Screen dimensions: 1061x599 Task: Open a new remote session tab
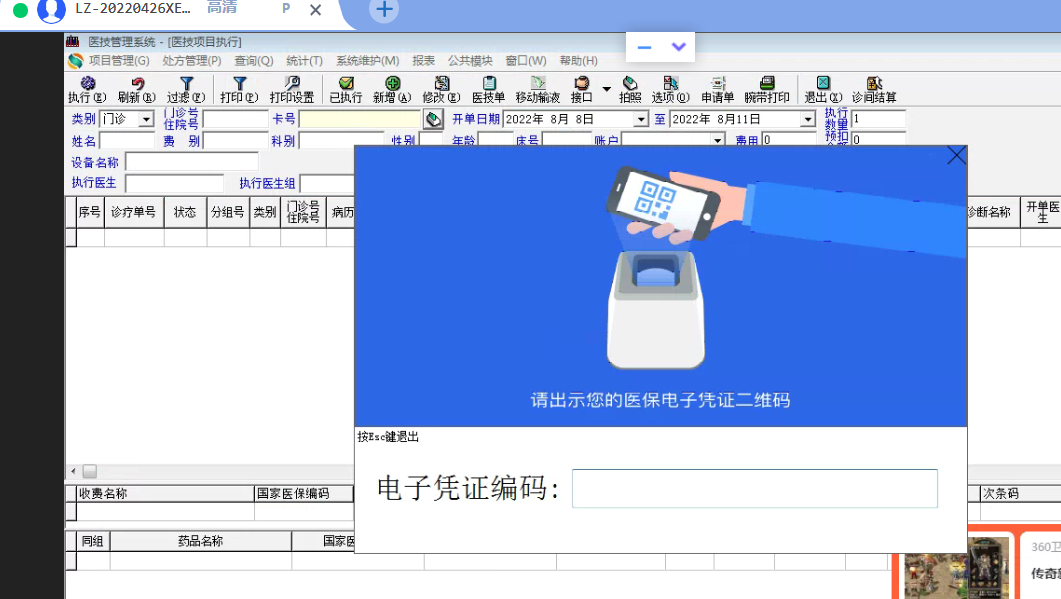(384, 9)
